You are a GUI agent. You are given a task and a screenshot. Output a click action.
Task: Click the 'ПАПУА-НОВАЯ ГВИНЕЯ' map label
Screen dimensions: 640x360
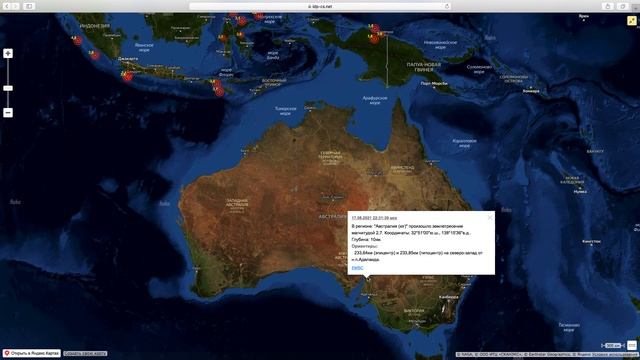pos(424,67)
